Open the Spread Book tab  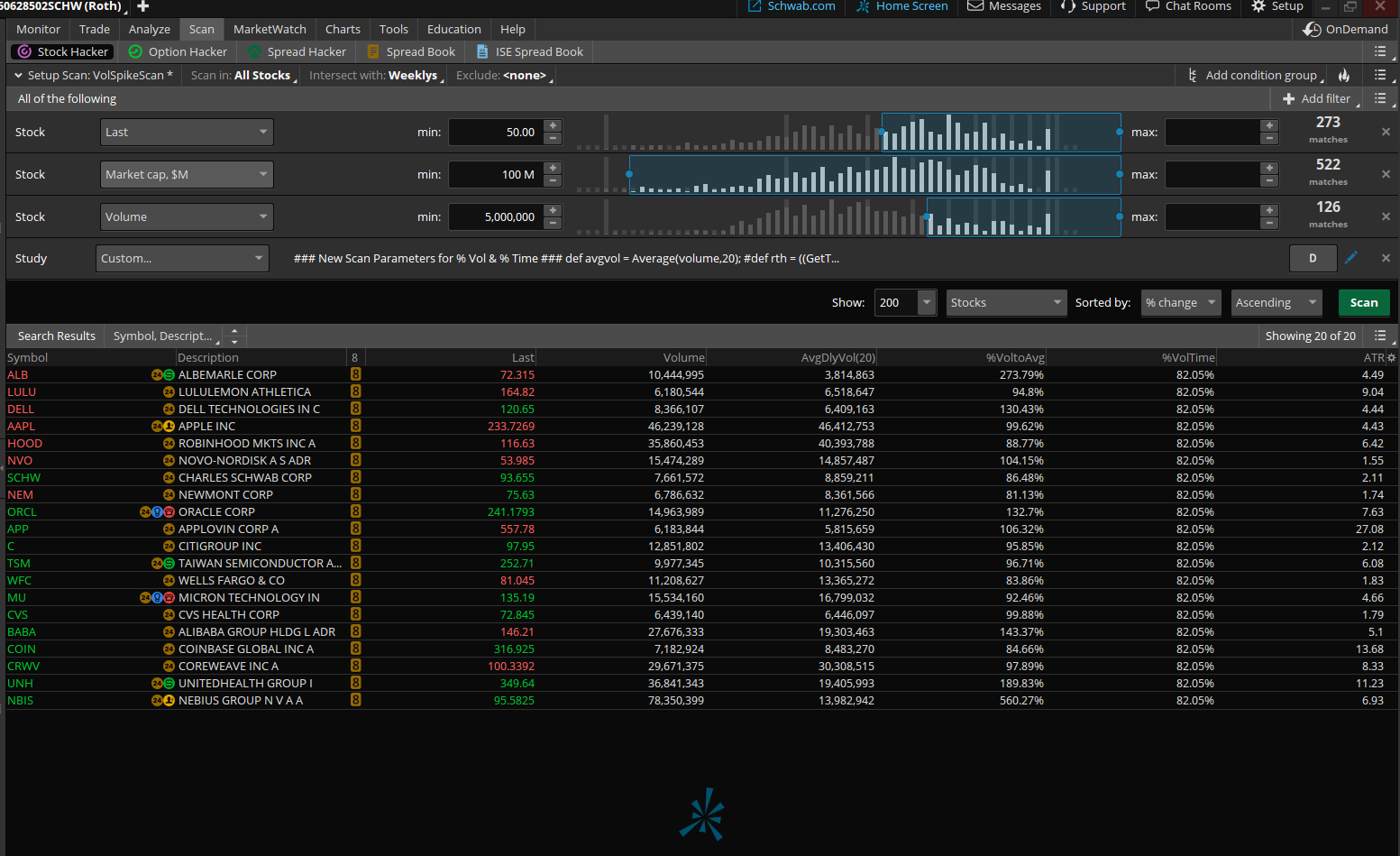[411, 52]
